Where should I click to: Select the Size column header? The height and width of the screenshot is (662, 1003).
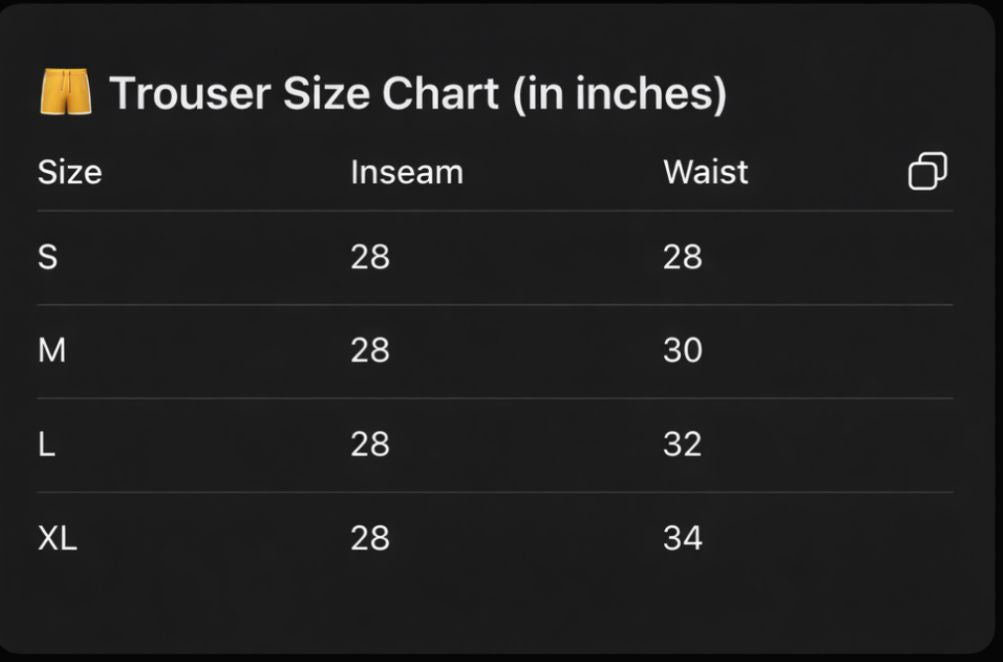tap(70, 172)
